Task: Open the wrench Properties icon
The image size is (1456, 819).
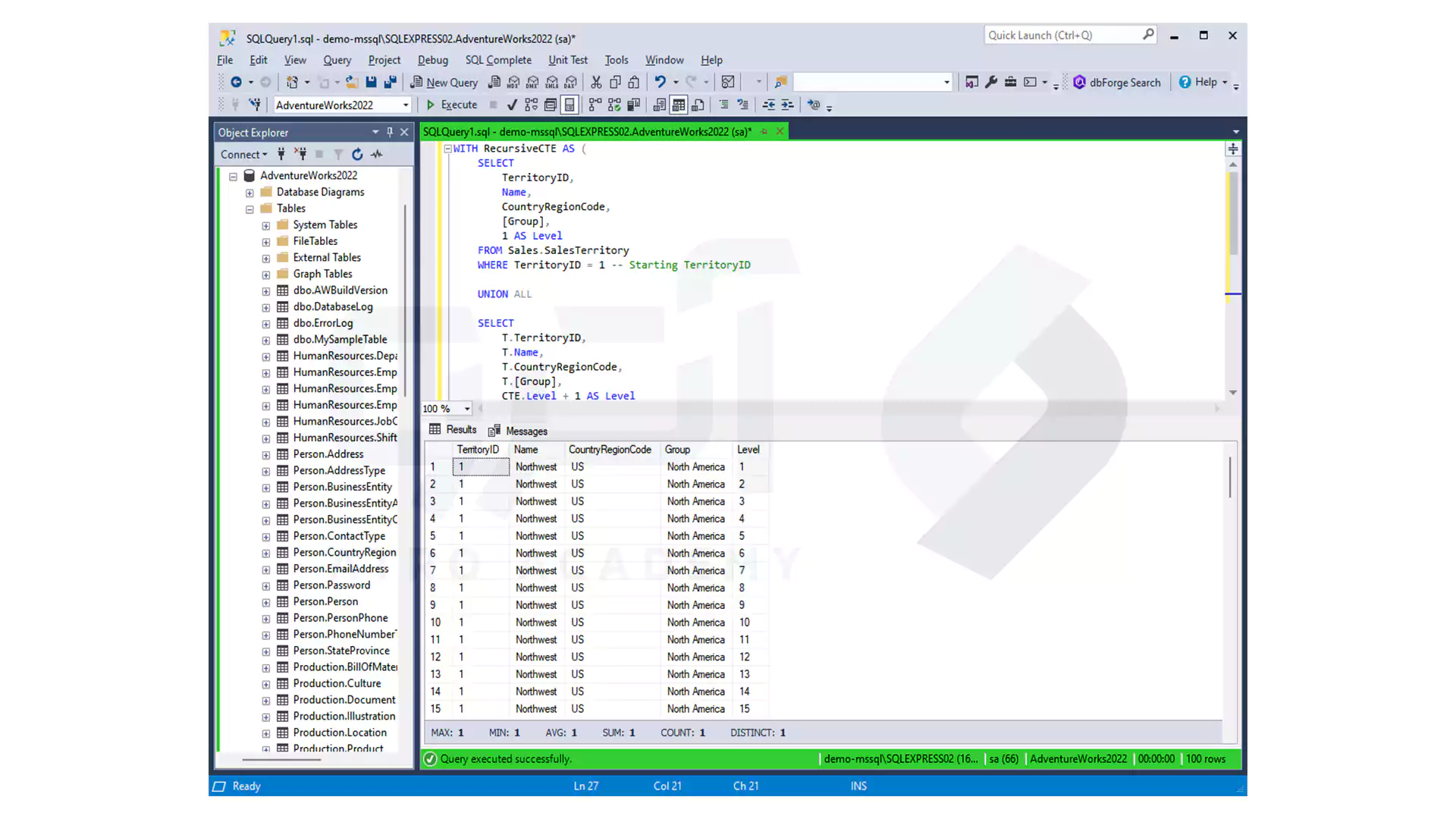Action: tap(991, 82)
